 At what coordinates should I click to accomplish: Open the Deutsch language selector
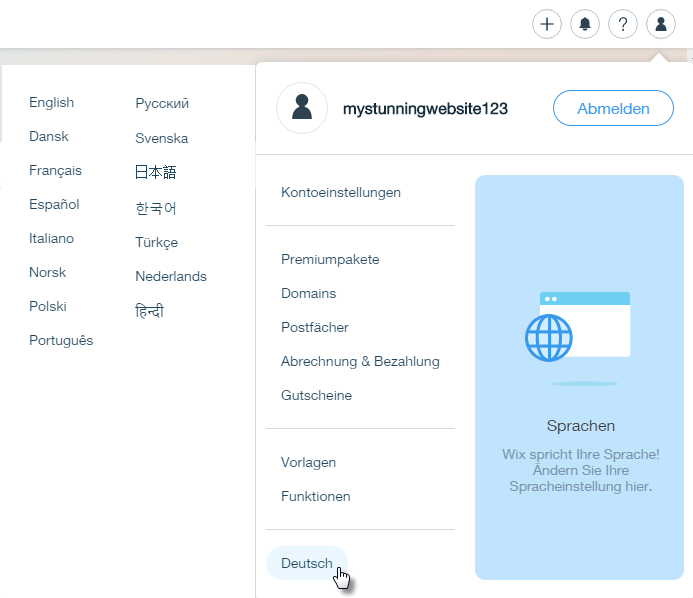point(306,563)
